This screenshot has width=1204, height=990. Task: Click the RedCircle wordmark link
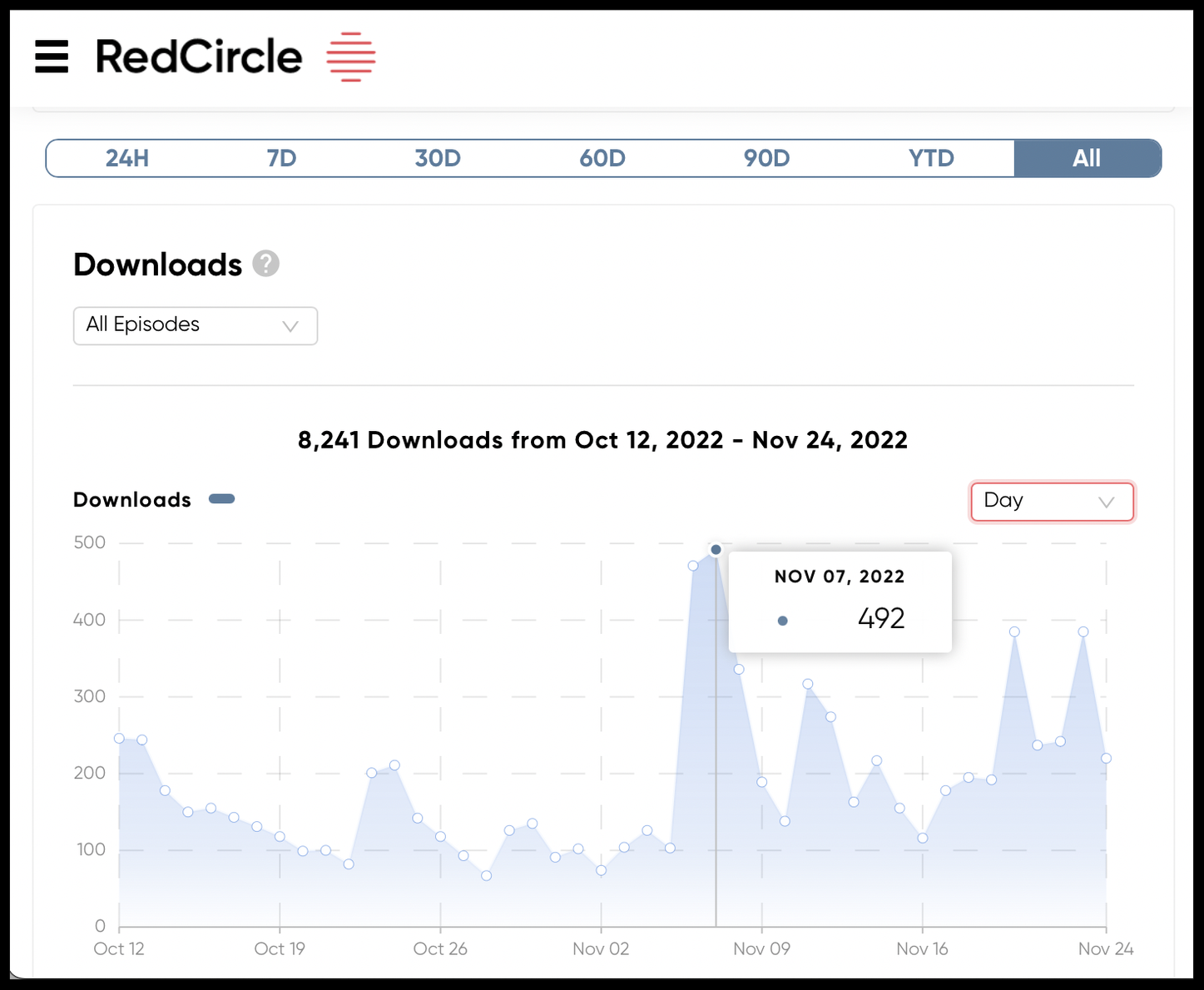(199, 57)
